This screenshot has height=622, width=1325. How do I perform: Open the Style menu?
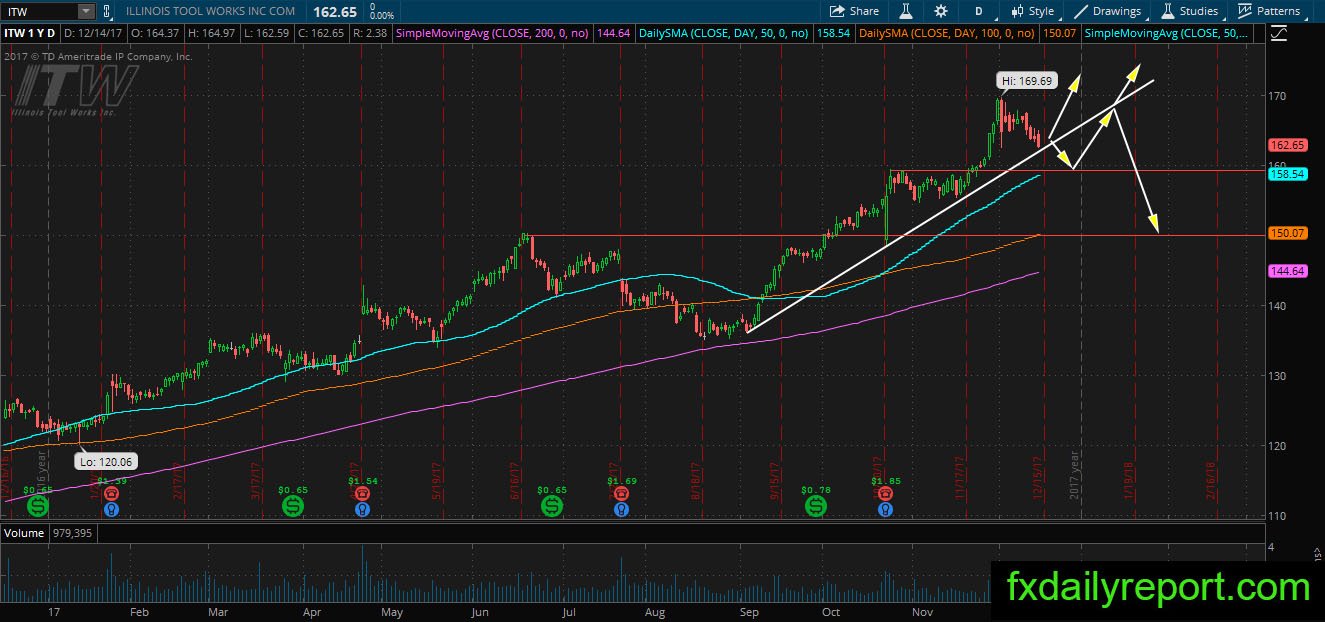(1032, 11)
